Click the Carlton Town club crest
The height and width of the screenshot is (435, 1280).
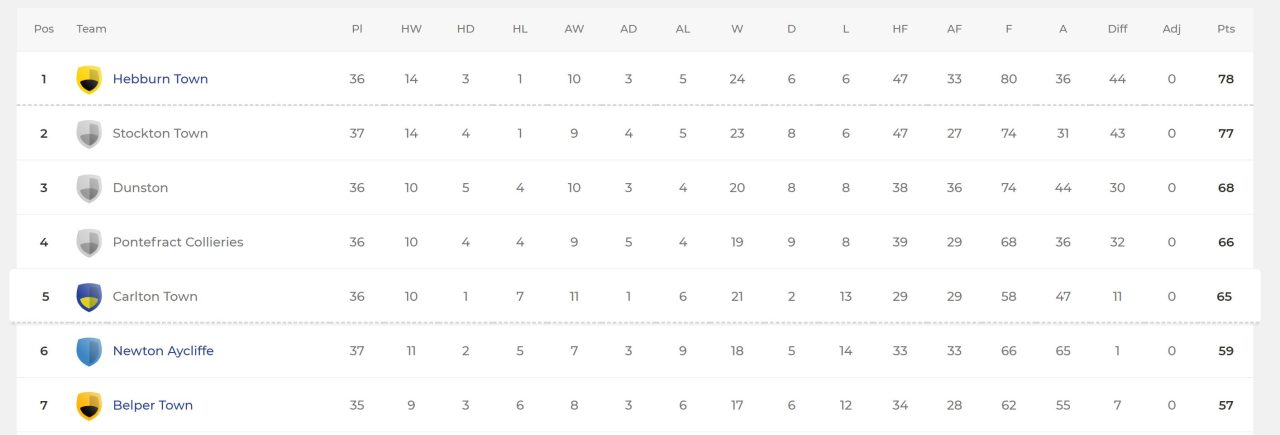click(89, 297)
